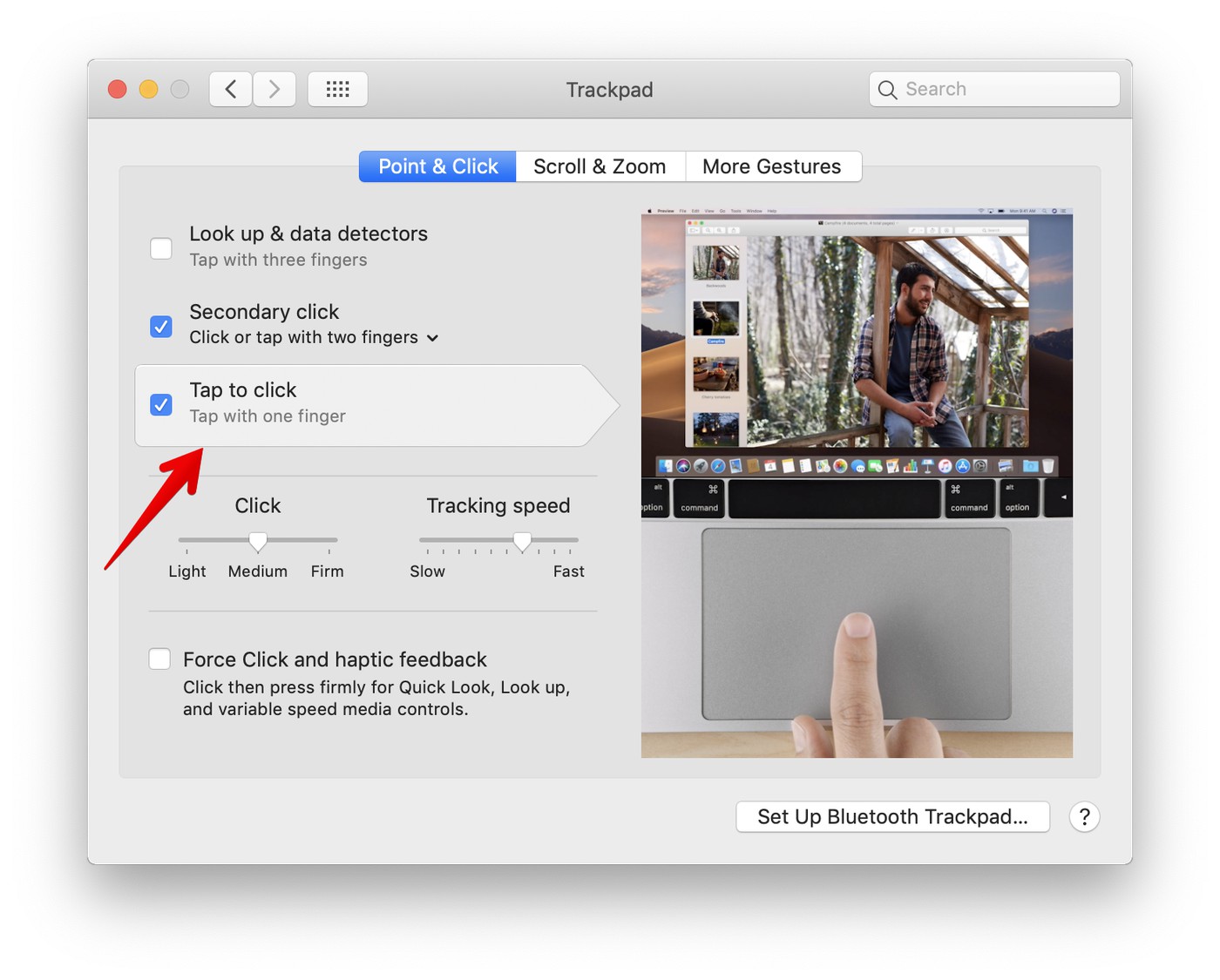Minimize the window using the yellow button

149,89
